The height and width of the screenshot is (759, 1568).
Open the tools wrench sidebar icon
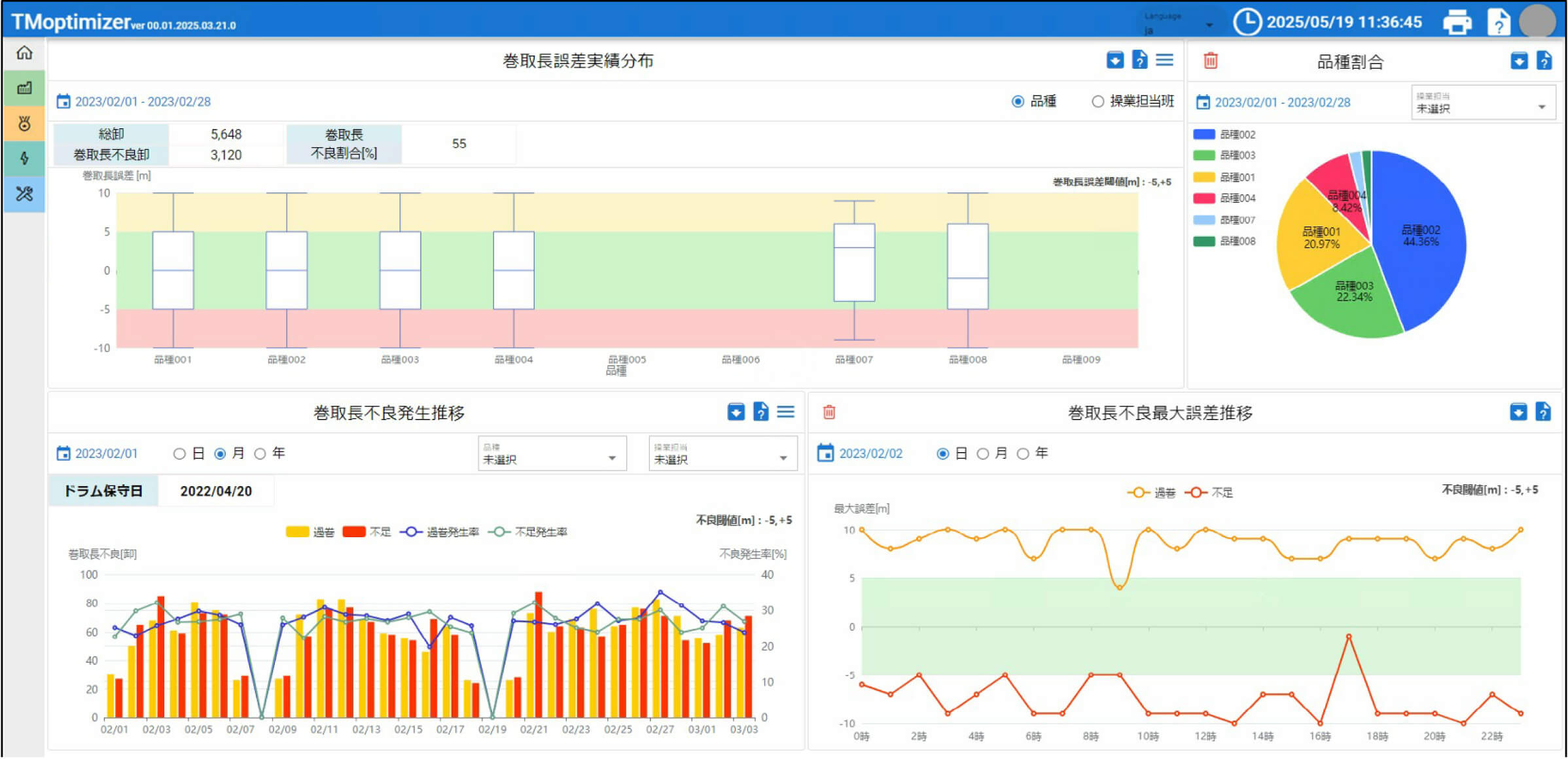24,194
